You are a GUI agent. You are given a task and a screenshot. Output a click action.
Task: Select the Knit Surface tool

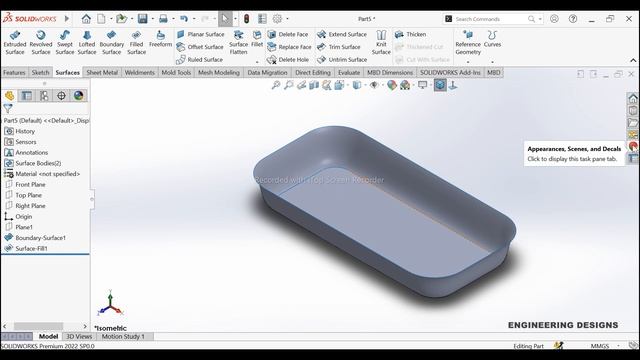tap(381, 42)
